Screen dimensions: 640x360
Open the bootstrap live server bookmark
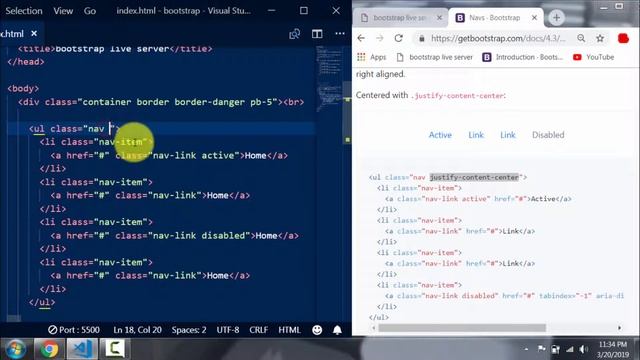435,57
